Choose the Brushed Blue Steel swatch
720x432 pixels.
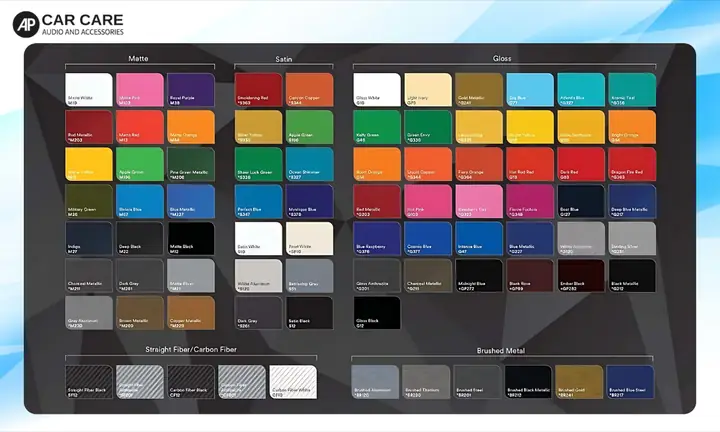click(x=630, y=382)
